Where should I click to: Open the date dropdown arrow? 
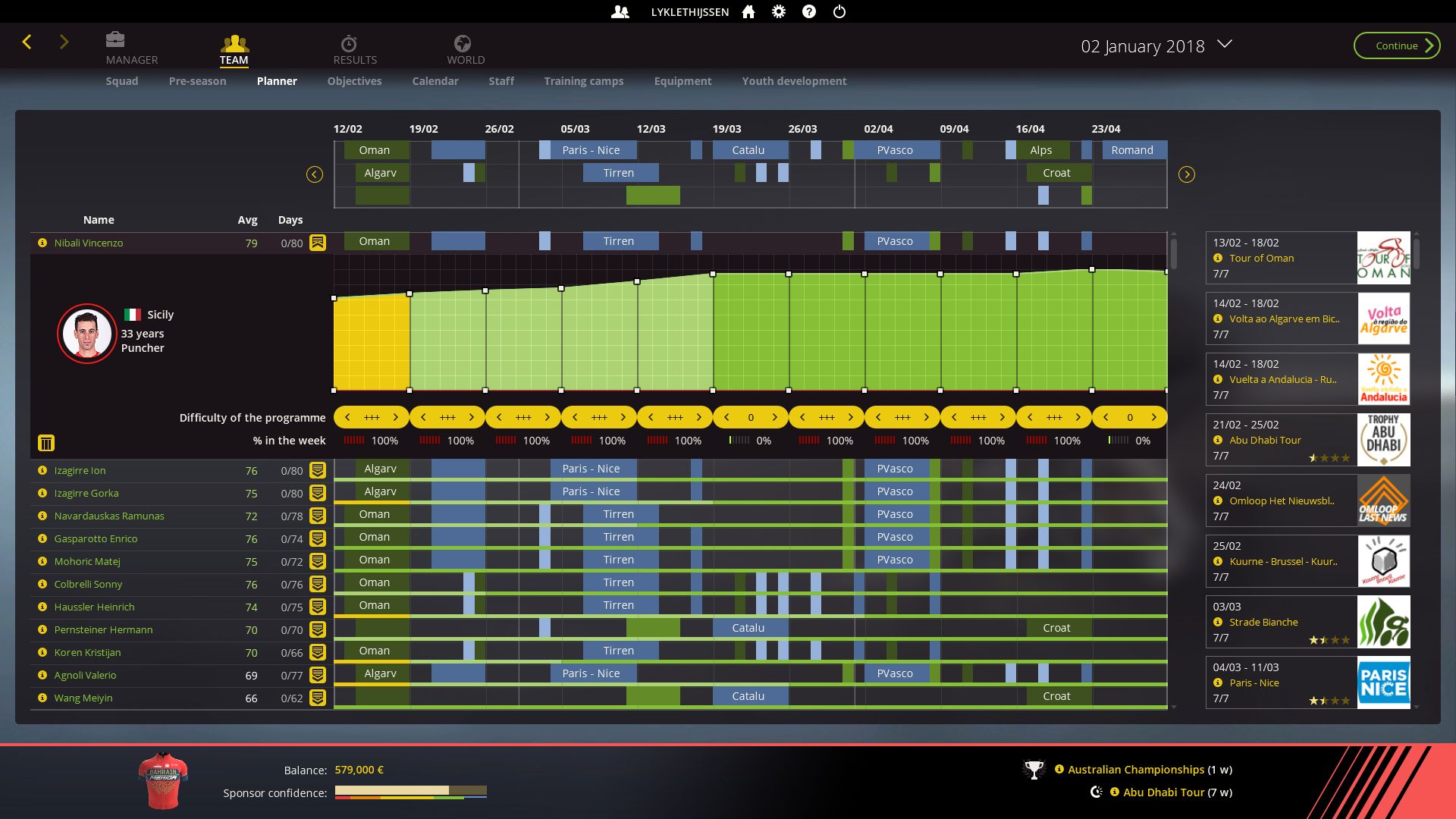1225,44
